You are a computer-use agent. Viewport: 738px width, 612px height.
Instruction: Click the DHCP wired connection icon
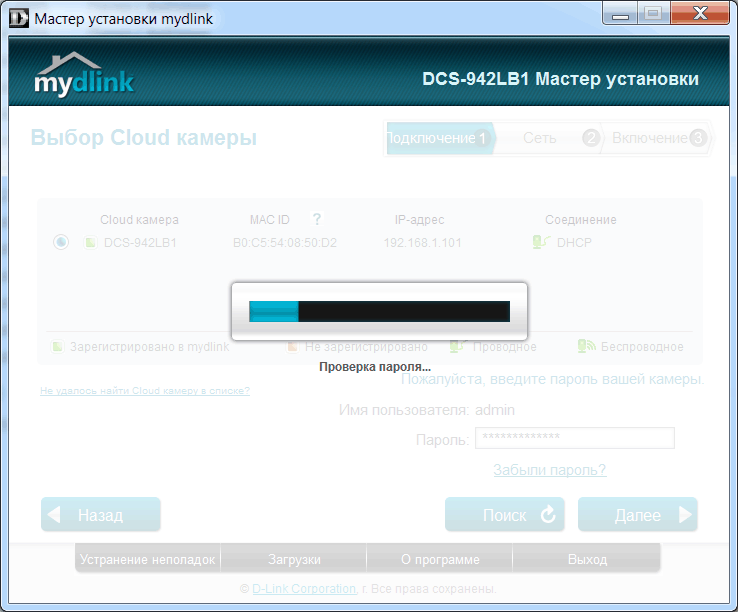point(541,242)
